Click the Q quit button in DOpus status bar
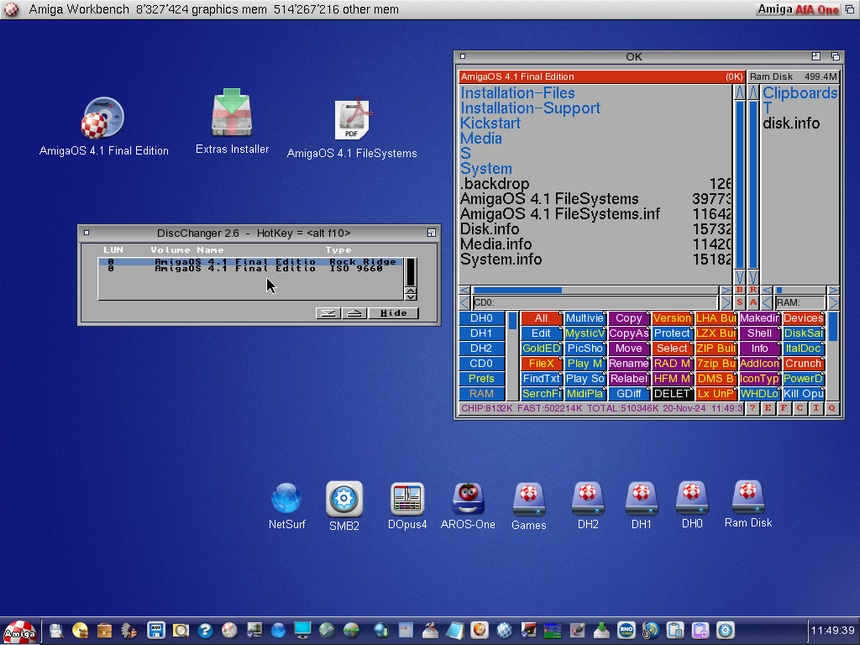The height and width of the screenshot is (645, 860). pos(833,408)
